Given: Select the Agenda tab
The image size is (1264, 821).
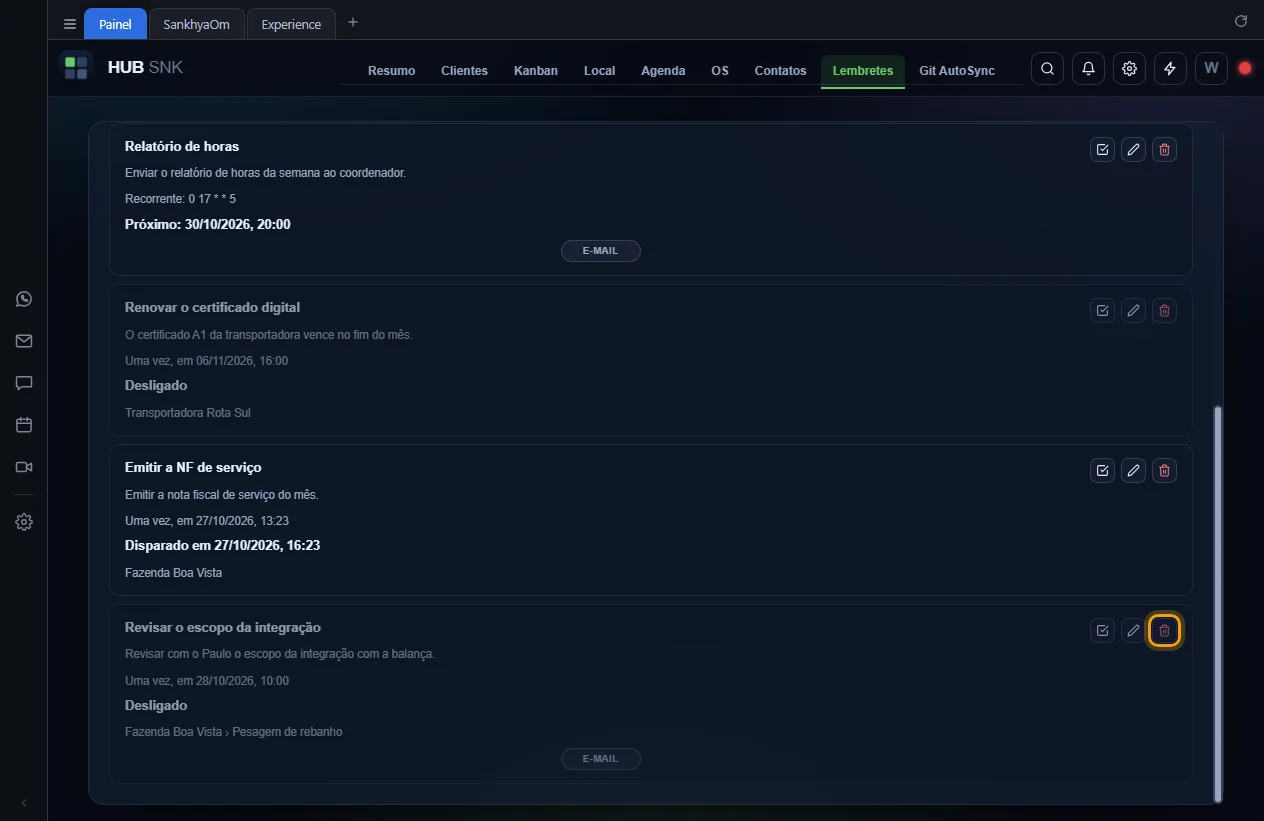Looking at the screenshot, I should click(663, 71).
